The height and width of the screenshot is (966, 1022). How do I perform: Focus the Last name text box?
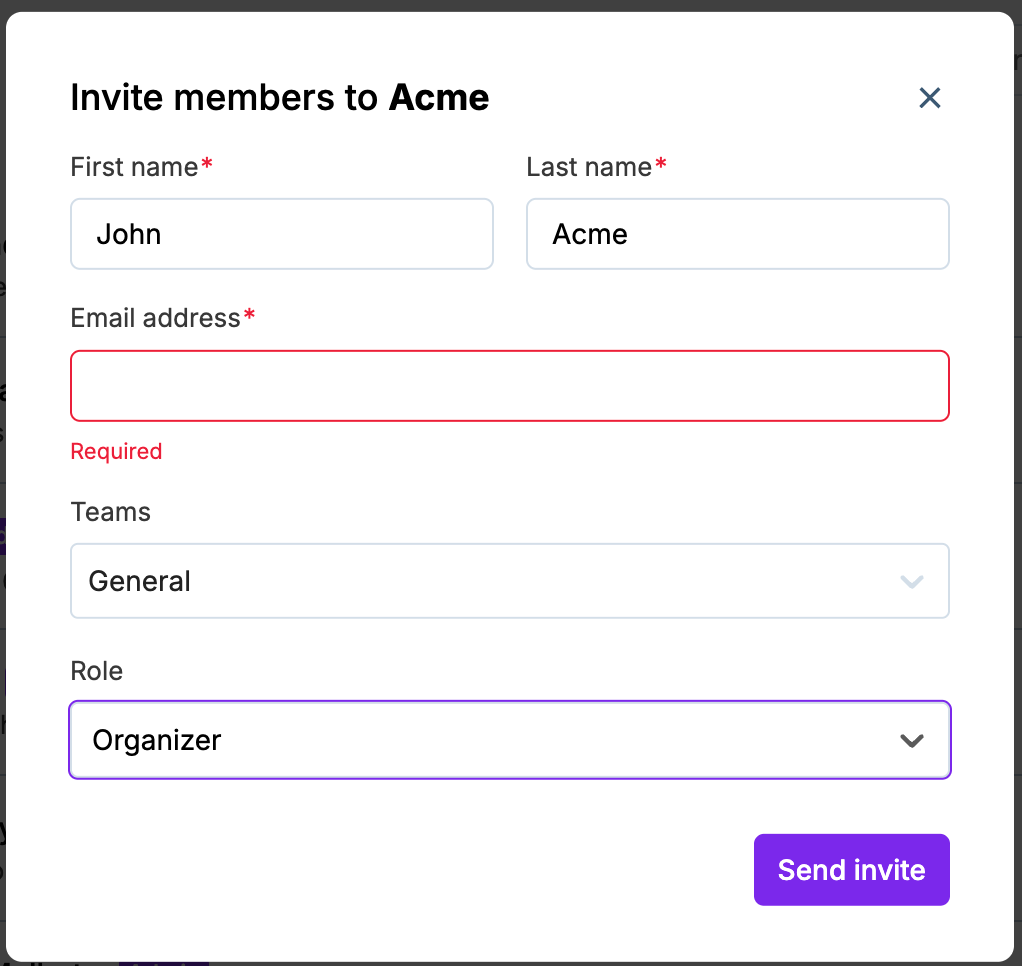tap(737, 234)
